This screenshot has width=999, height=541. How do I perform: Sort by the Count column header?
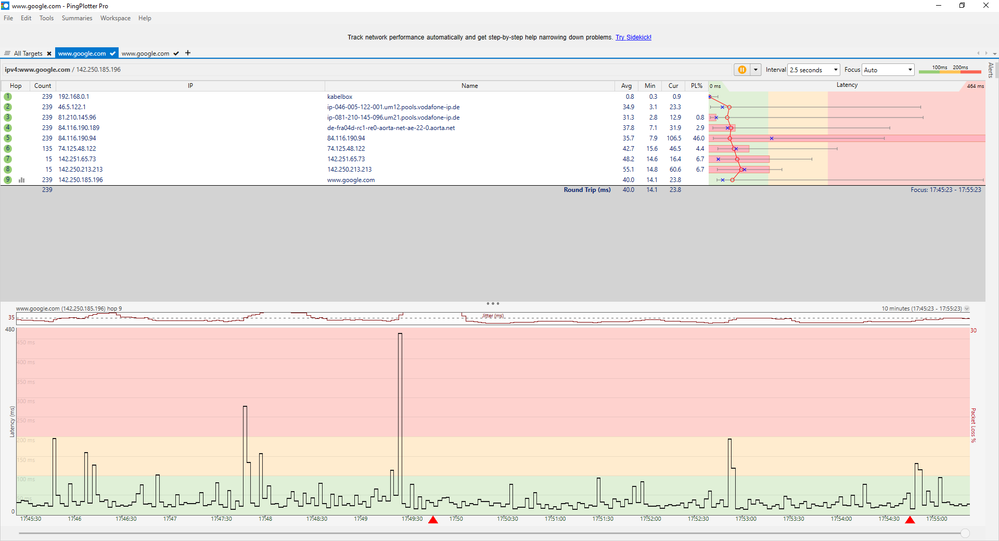coord(43,85)
